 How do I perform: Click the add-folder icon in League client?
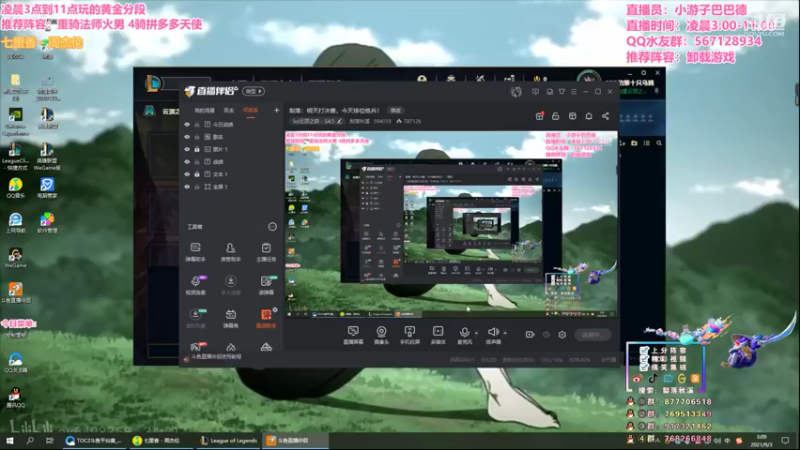tap(634, 143)
